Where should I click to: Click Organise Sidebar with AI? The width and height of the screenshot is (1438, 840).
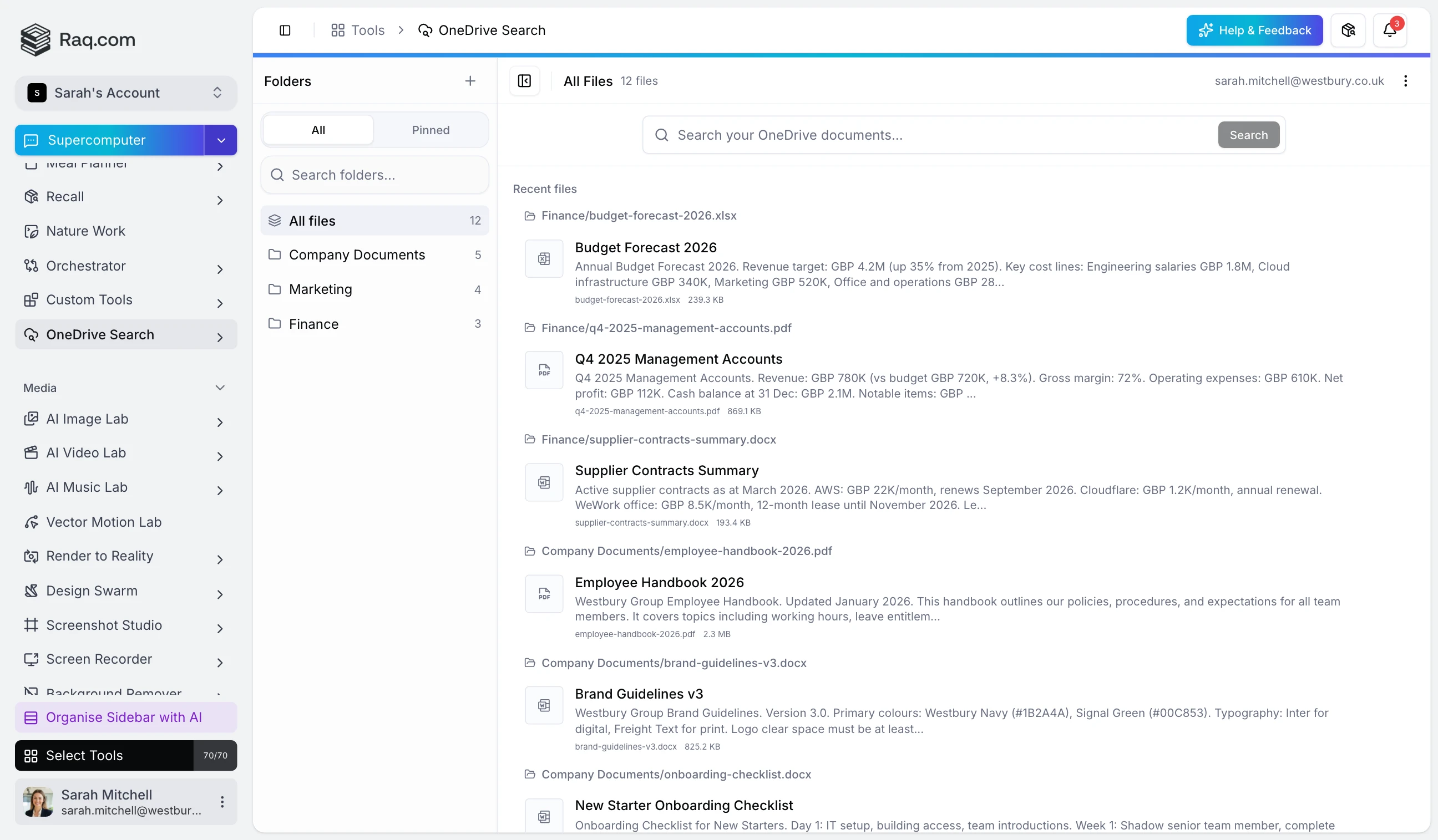point(125,717)
